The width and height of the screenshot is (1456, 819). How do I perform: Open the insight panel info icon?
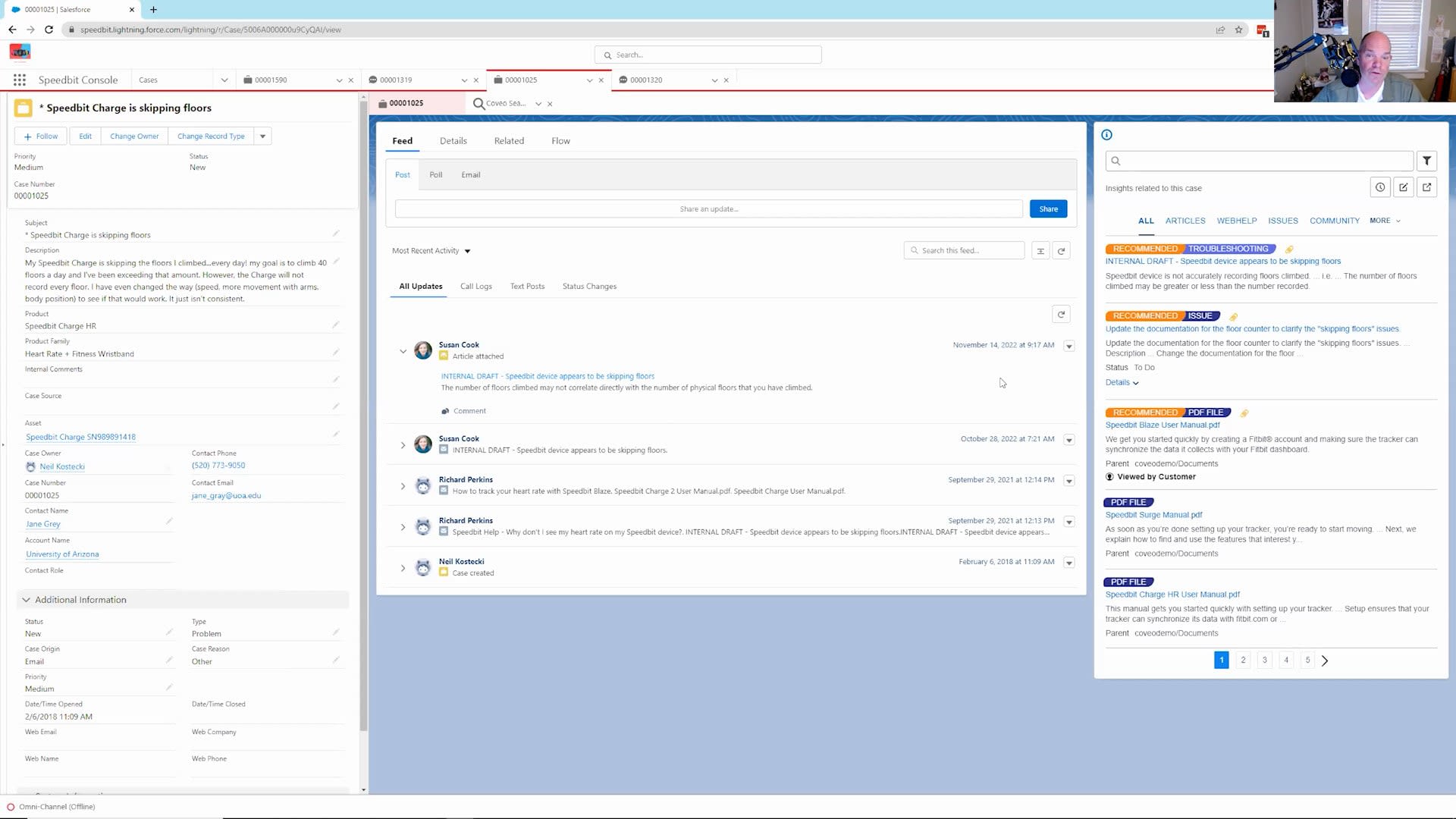[1106, 135]
